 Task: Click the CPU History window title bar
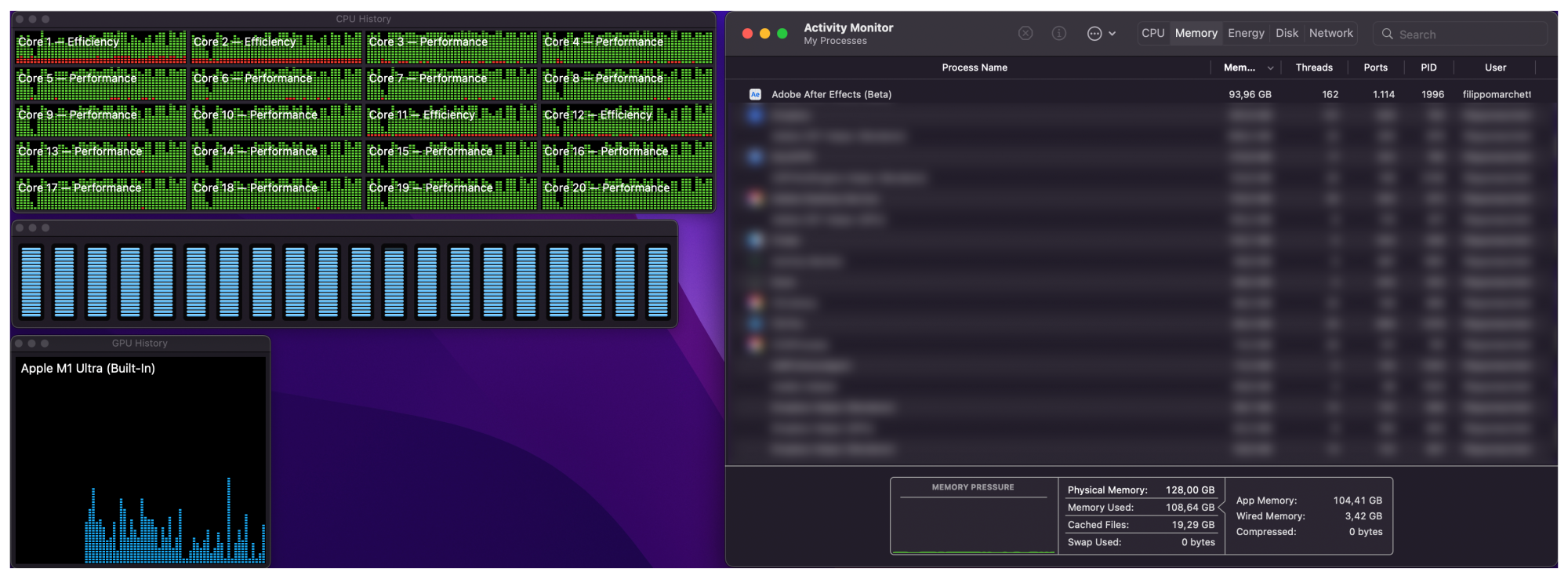click(x=363, y=19)
